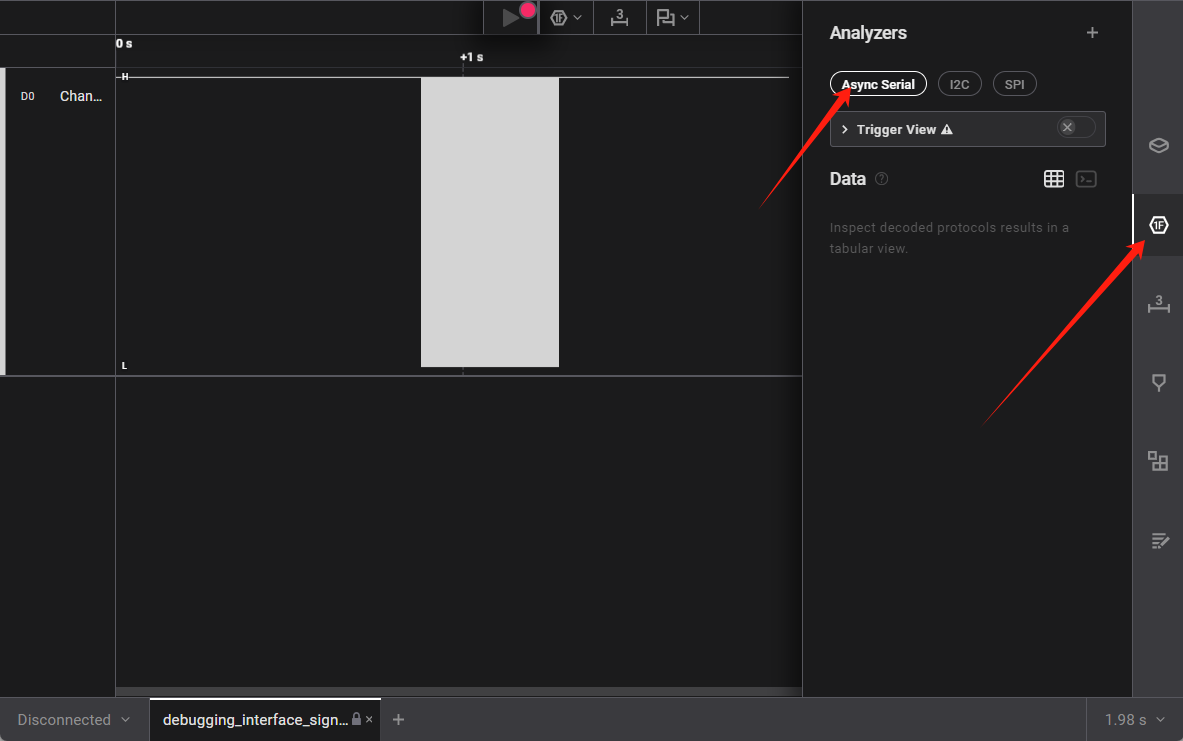Image resolution: width=1183 pixels, height=741 pixels.
Task: Open the Extensions panel in sidebar
Action: point(1158,461)
